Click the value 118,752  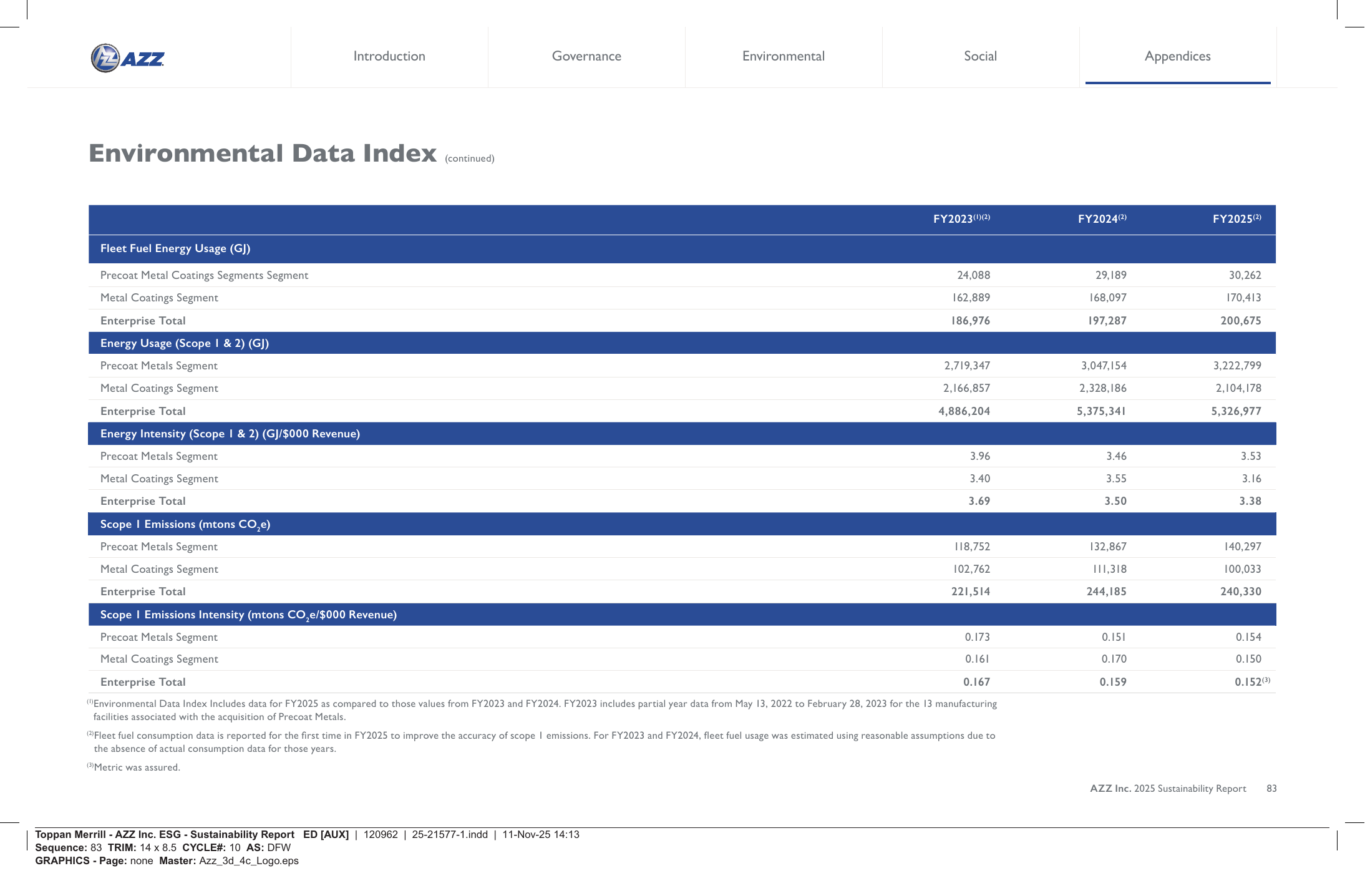[x=972, y=547]
